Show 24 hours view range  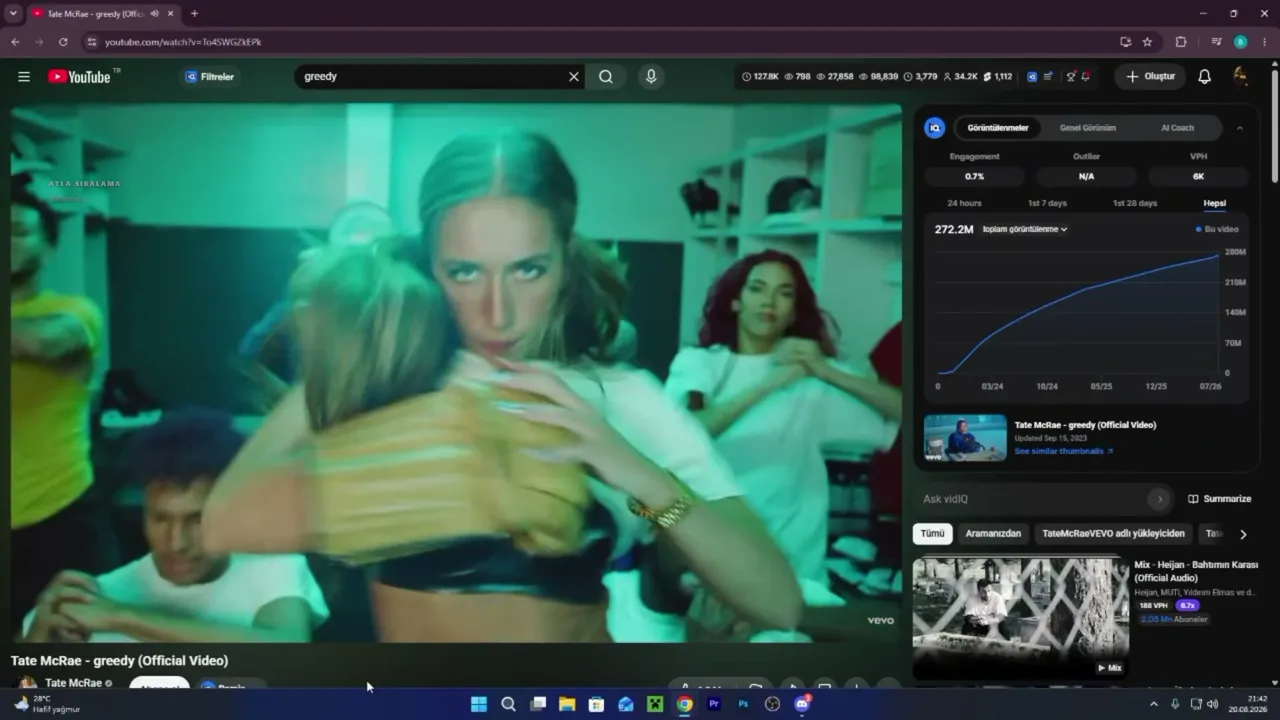click(x=964, y=203)
